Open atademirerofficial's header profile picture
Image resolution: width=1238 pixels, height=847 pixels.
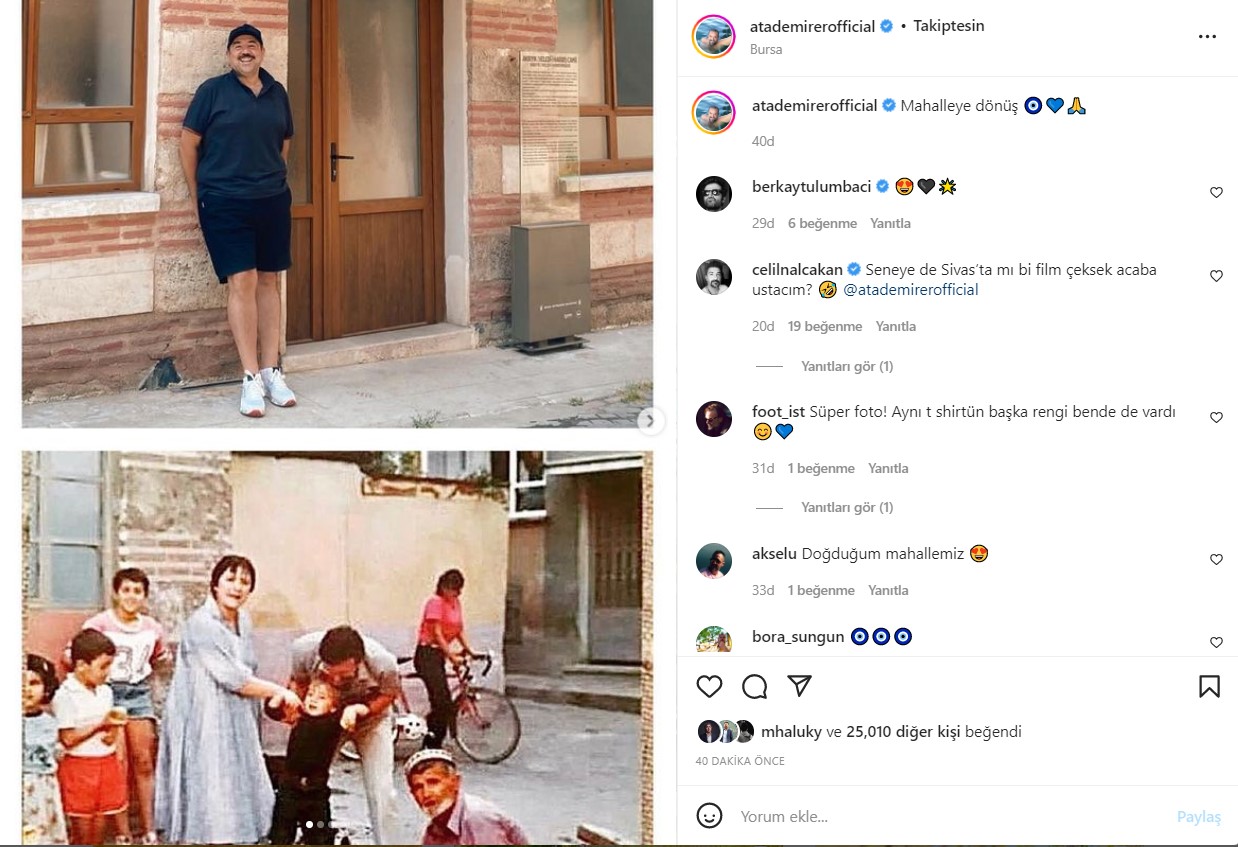714,37
